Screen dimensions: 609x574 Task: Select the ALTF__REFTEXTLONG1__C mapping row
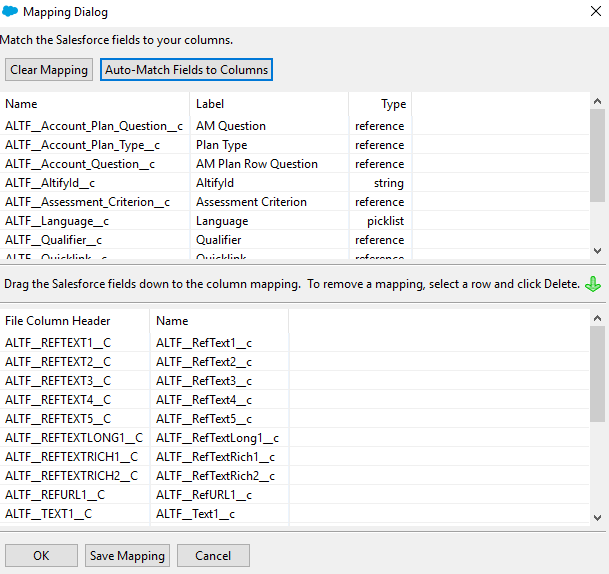(x=294, y=438)
